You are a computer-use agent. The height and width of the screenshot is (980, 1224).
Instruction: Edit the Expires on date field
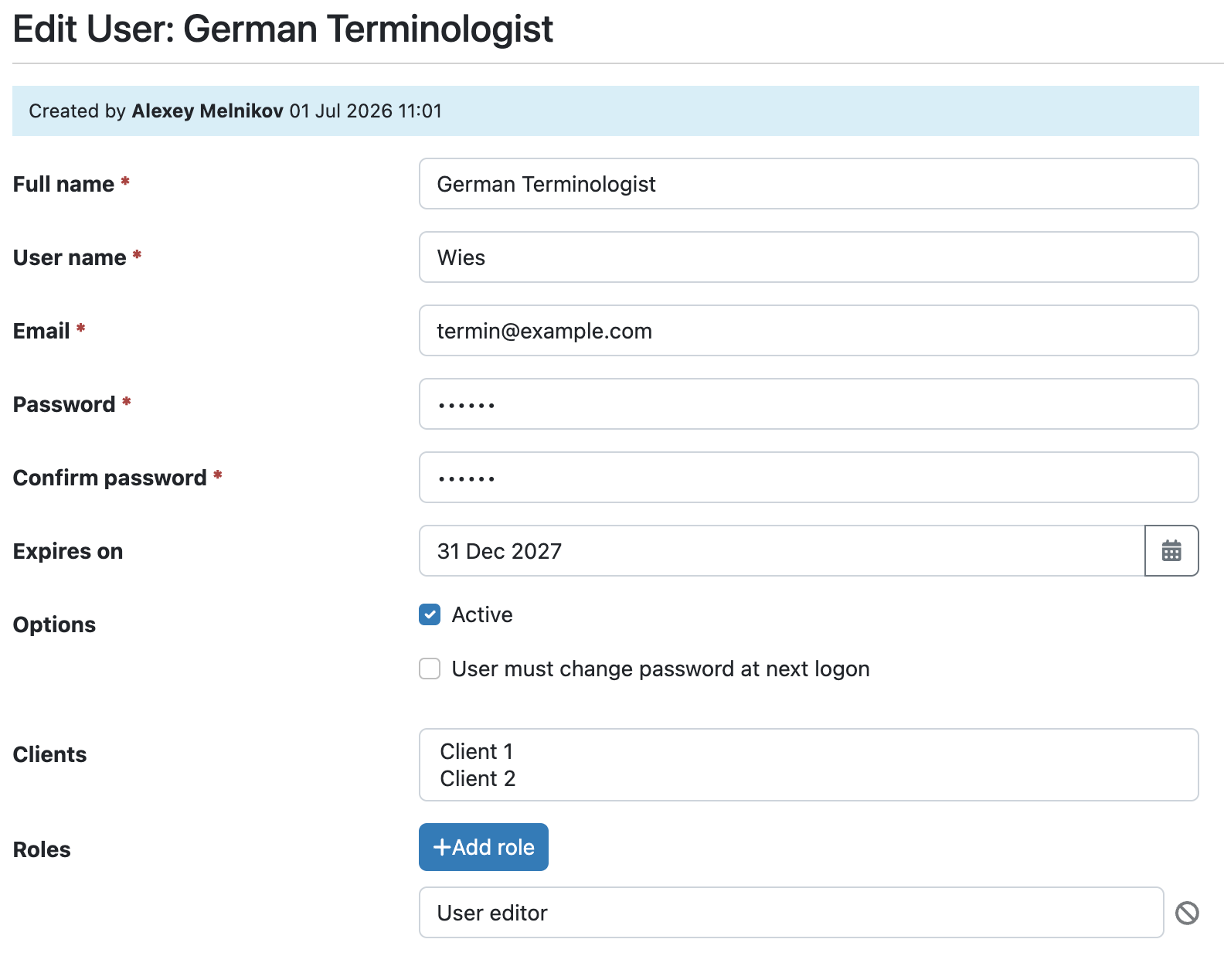pyautogui.click(x=782, y=551)
